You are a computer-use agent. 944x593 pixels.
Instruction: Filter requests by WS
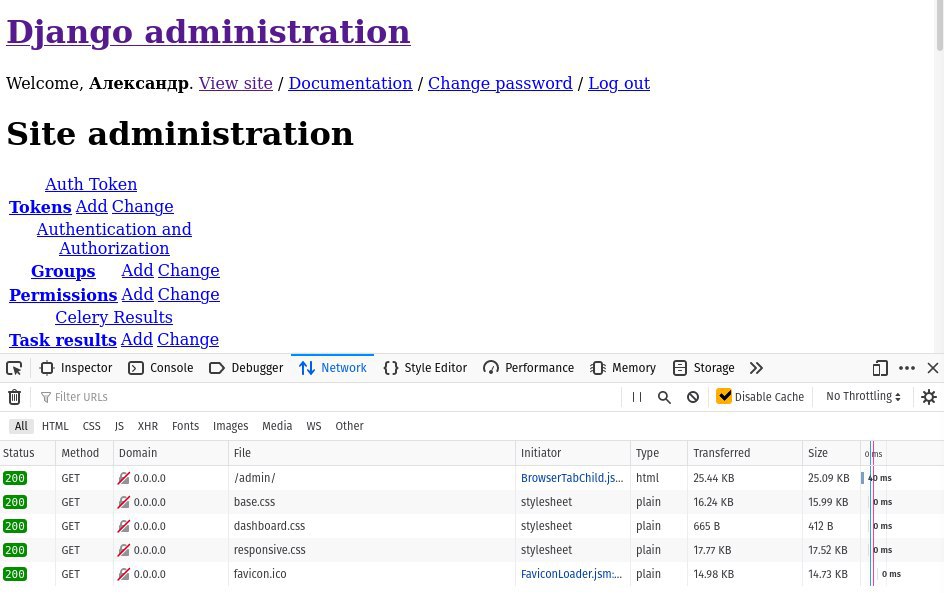(x=314, y=426)
